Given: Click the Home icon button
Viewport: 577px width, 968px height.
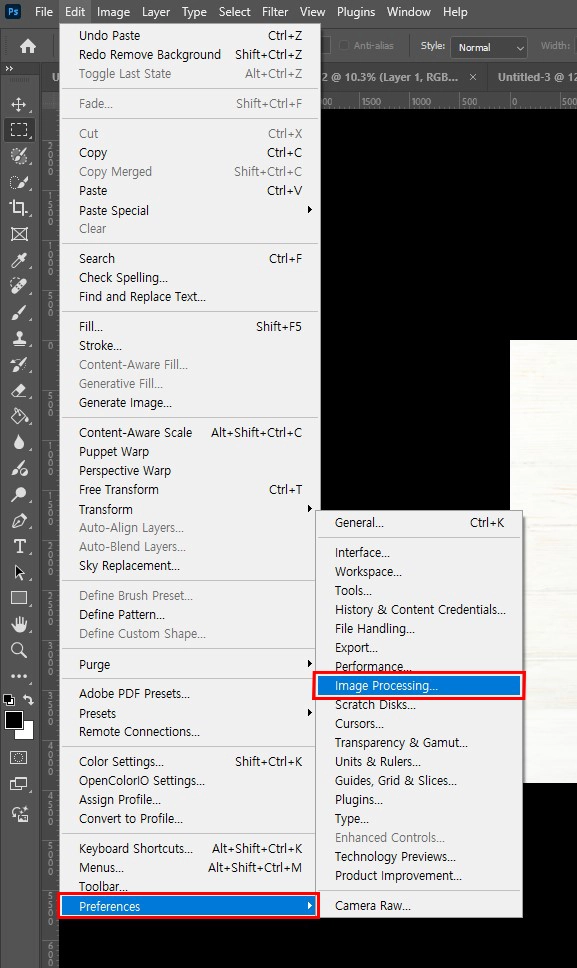Looking at the screenshot, I should coord(28,46).
